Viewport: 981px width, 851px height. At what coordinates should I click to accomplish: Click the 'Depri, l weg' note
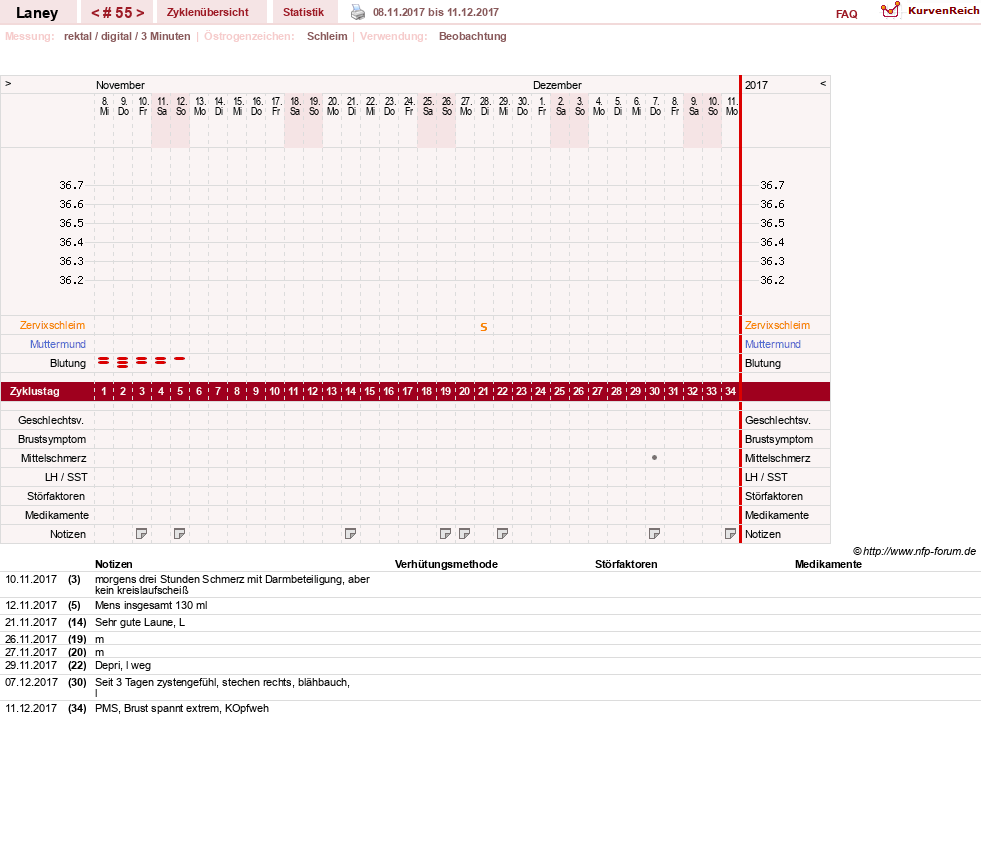click(x=123, y=665)
